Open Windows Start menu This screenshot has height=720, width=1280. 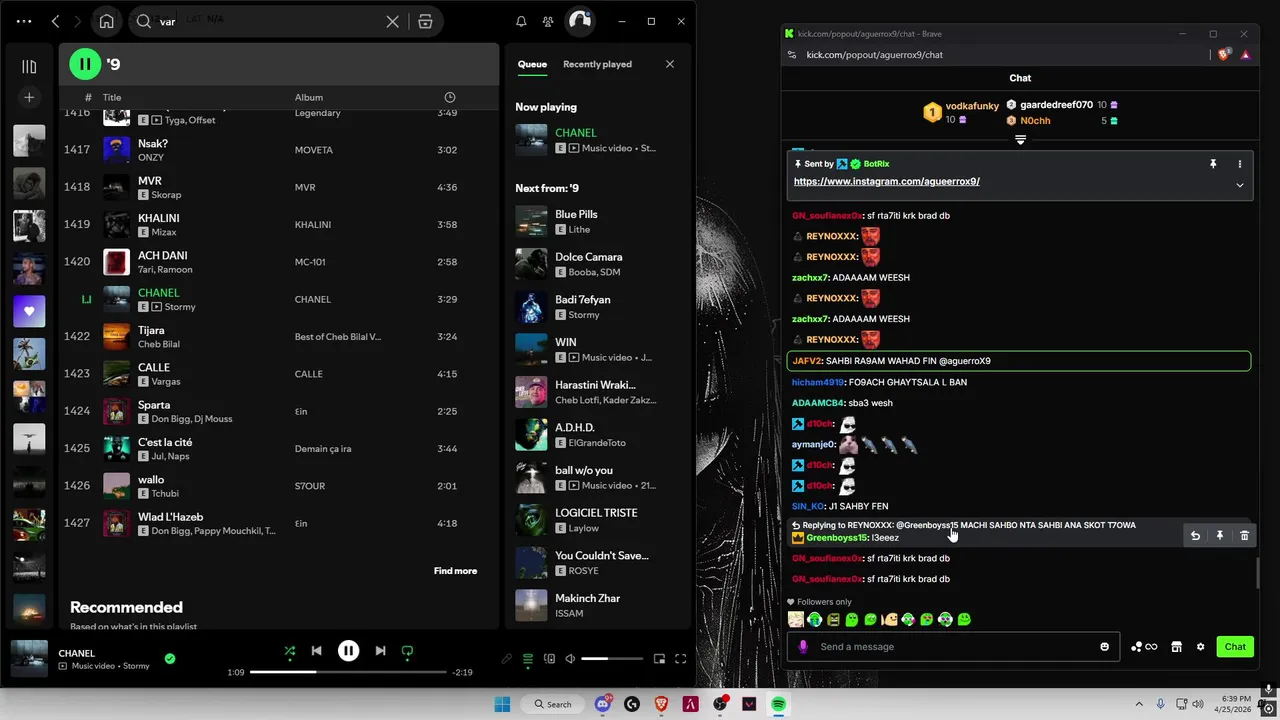(502, 704)
